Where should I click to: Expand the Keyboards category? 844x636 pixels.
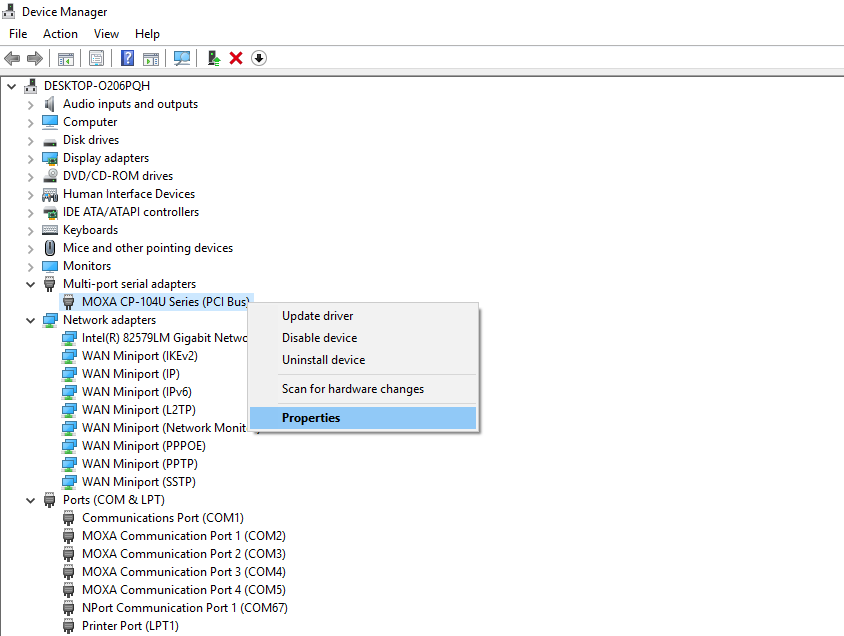pos(30,229)
